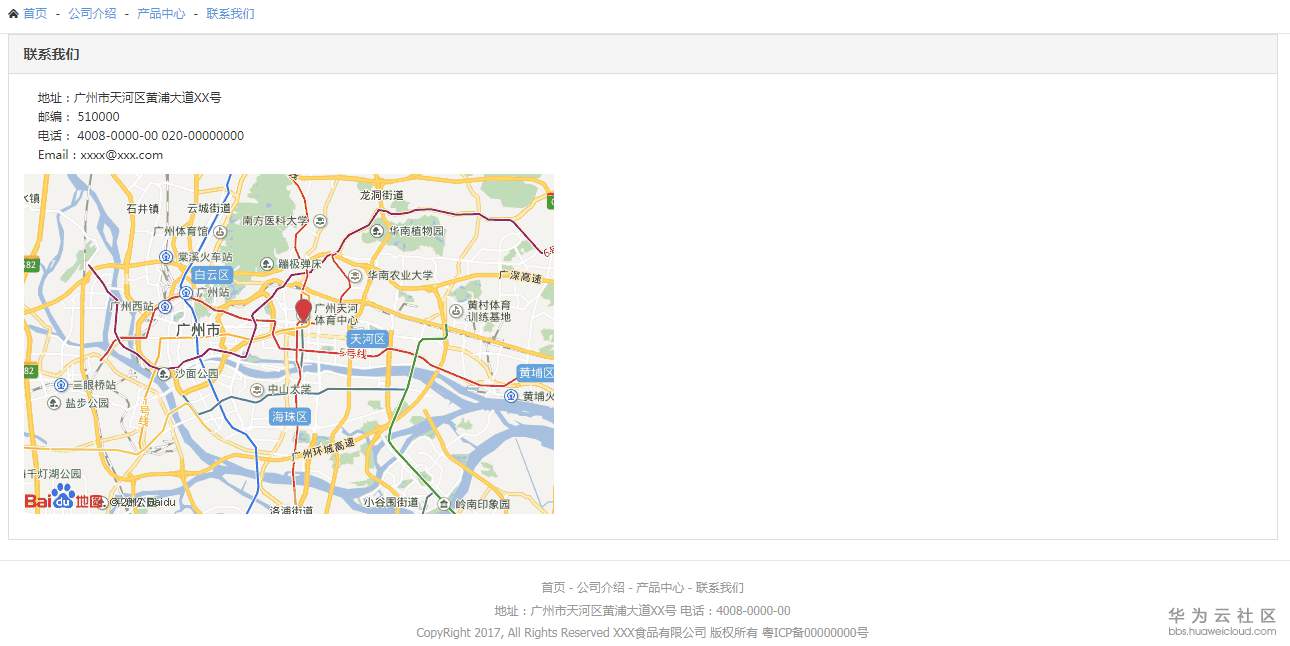Click the 黄埔 station icon near map edge
The width and height of the screenshot is (1290, 646).
(x=511, y=396)
